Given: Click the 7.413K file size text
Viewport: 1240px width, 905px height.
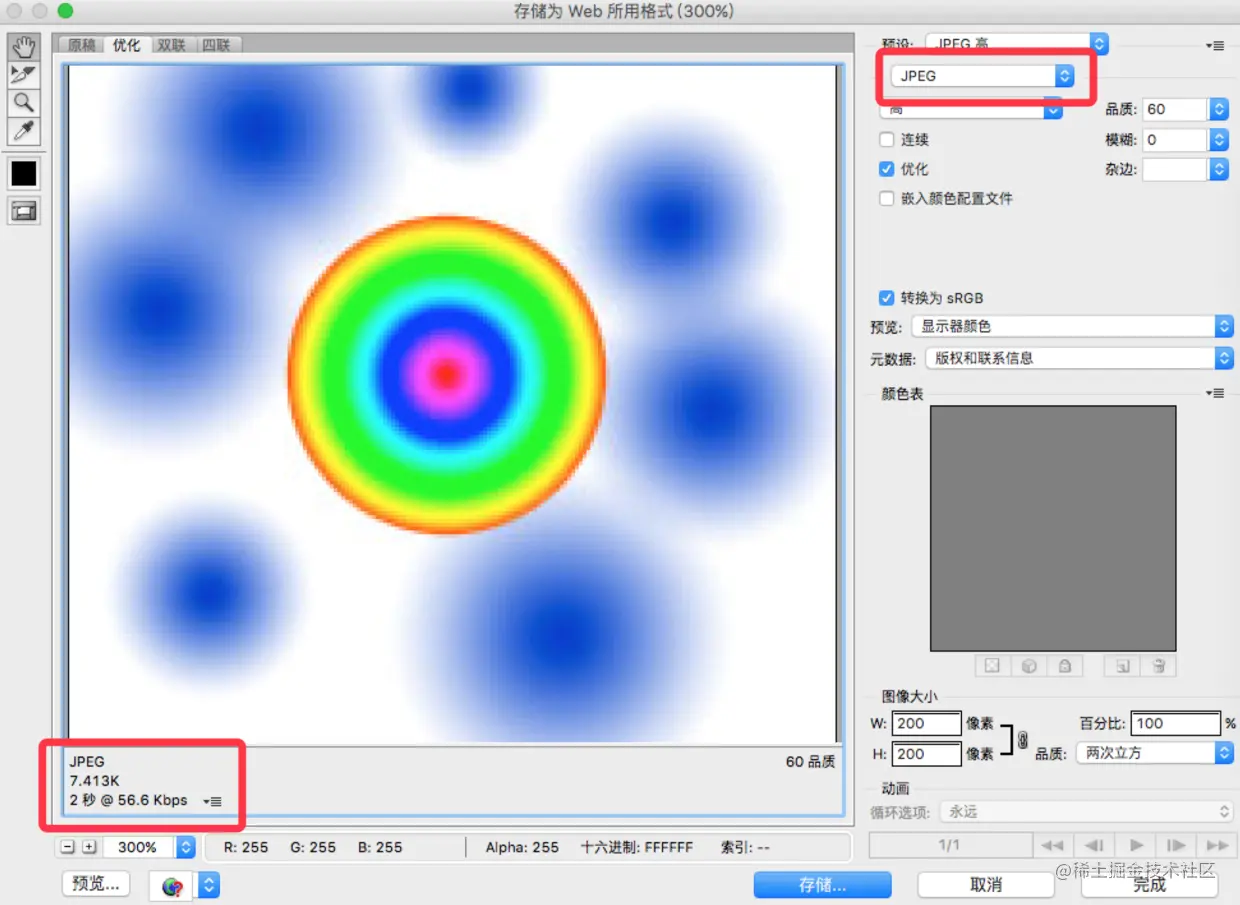Looking at the screenshot, I should point(95,781).
